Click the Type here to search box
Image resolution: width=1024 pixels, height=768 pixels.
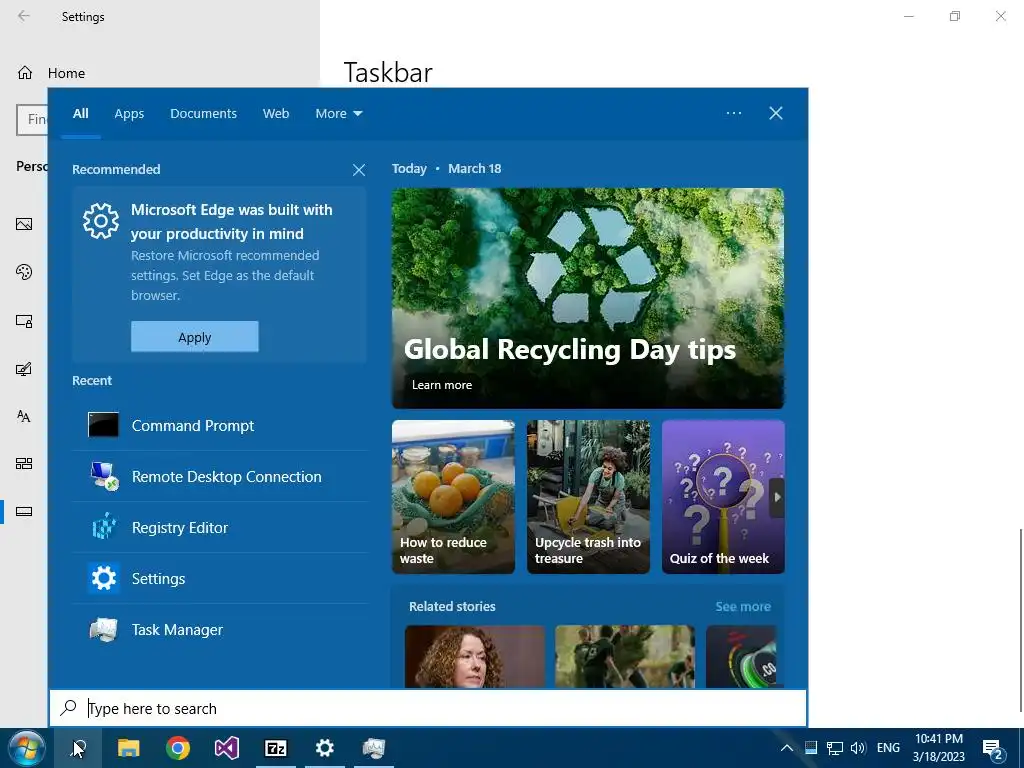pos(428,709)
